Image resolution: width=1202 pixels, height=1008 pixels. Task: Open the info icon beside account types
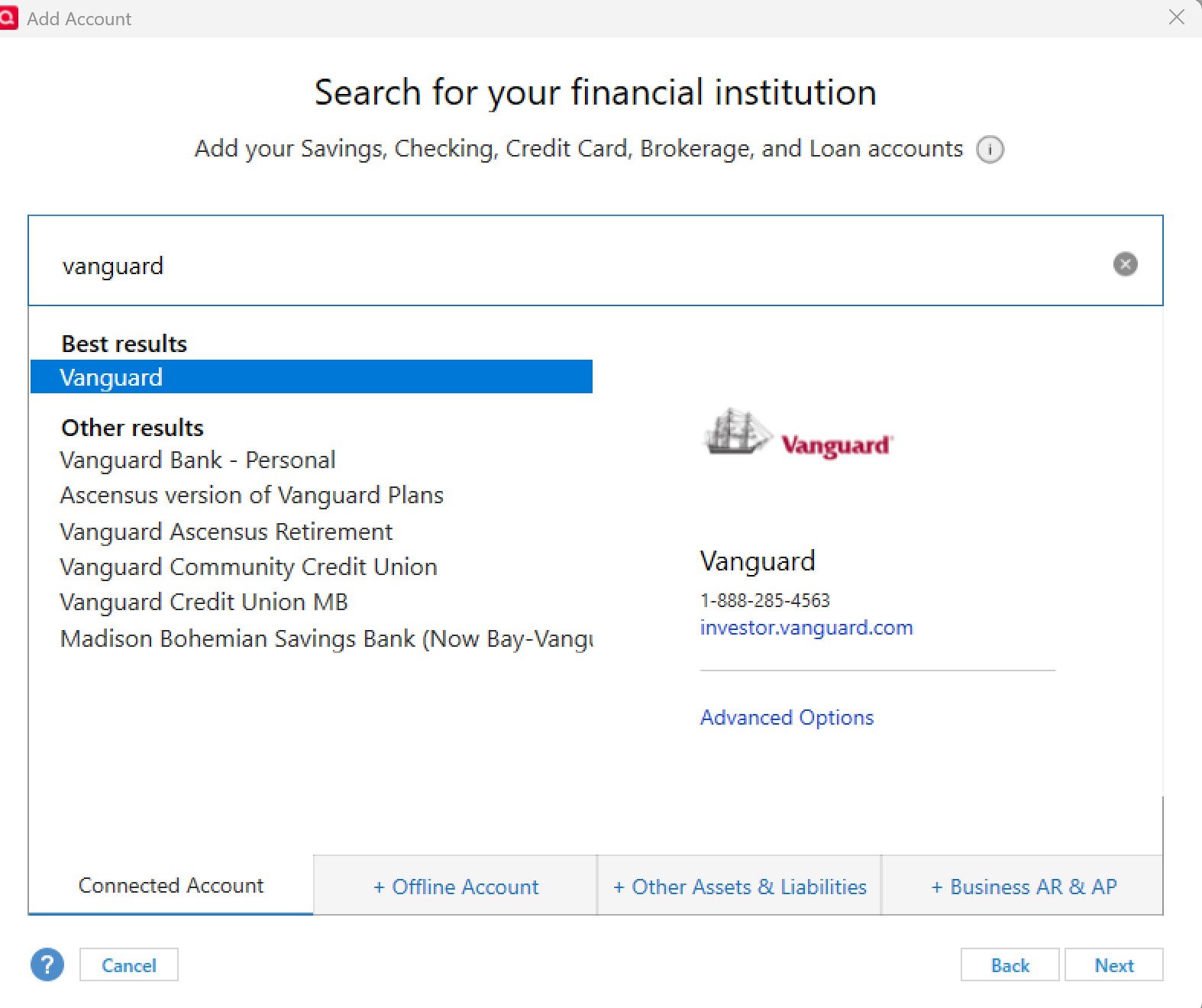[990, 149]
